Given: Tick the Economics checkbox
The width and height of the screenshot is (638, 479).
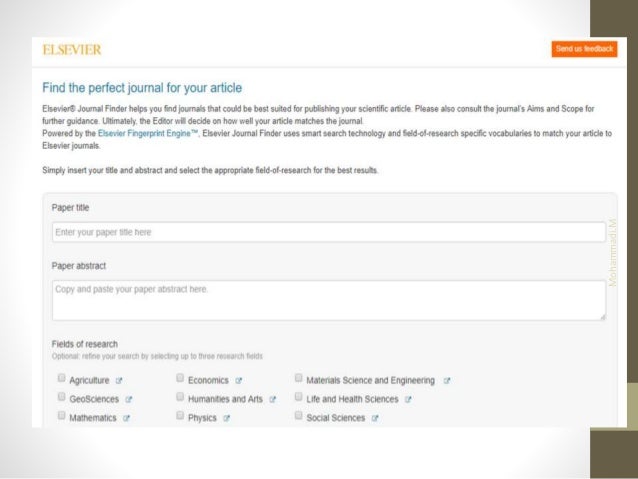Looking at the screenshot, I should (x=180, y=378).
